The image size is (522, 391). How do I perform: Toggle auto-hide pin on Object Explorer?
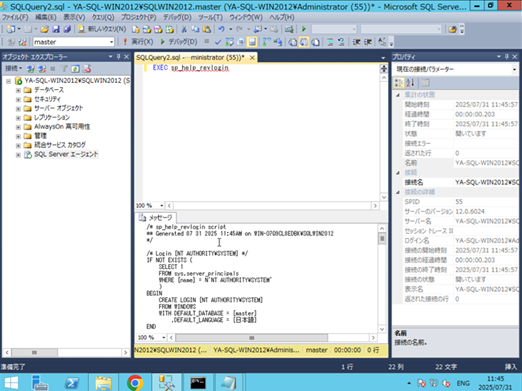(118, 57)
